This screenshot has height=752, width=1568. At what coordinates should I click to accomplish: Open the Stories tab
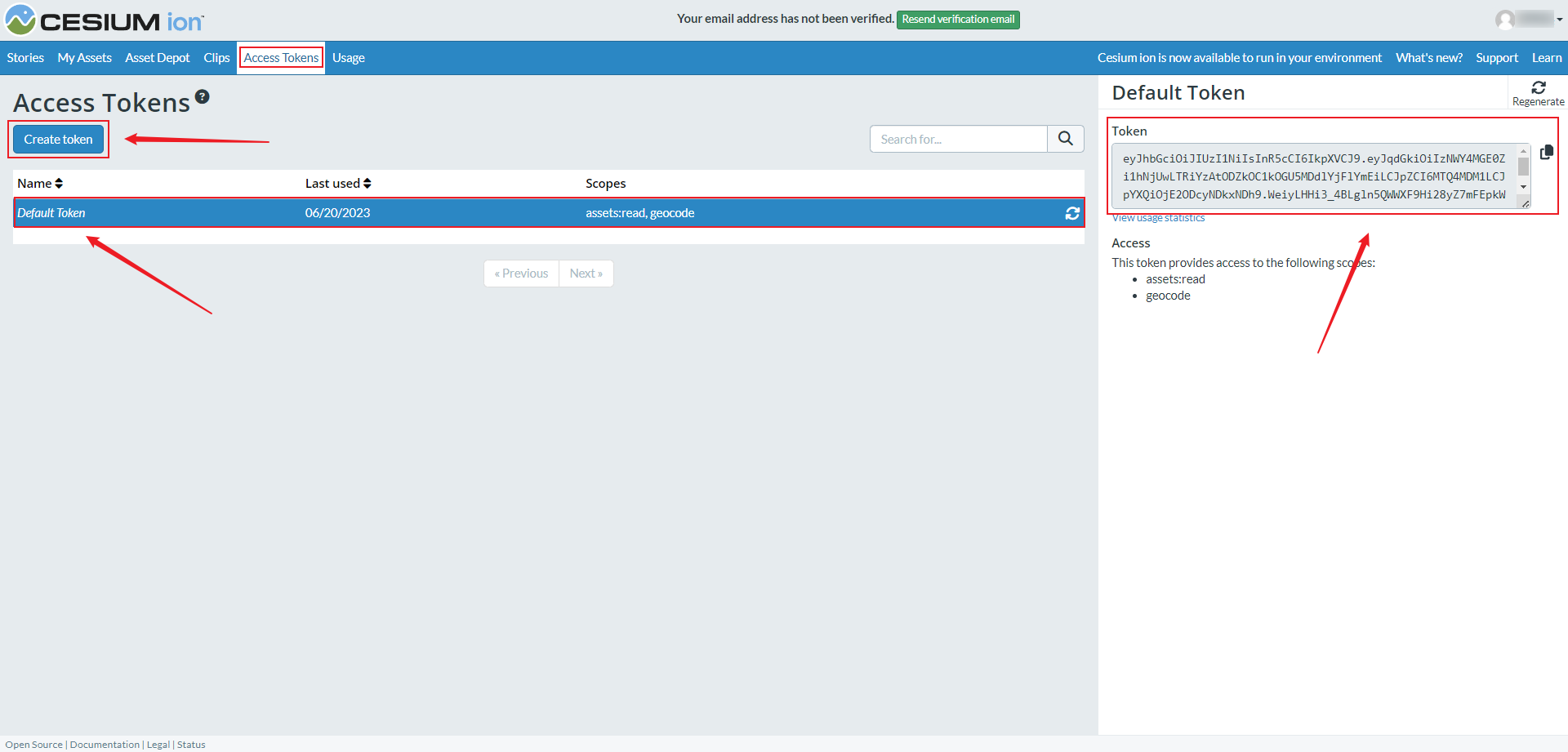tap(25, 58)
